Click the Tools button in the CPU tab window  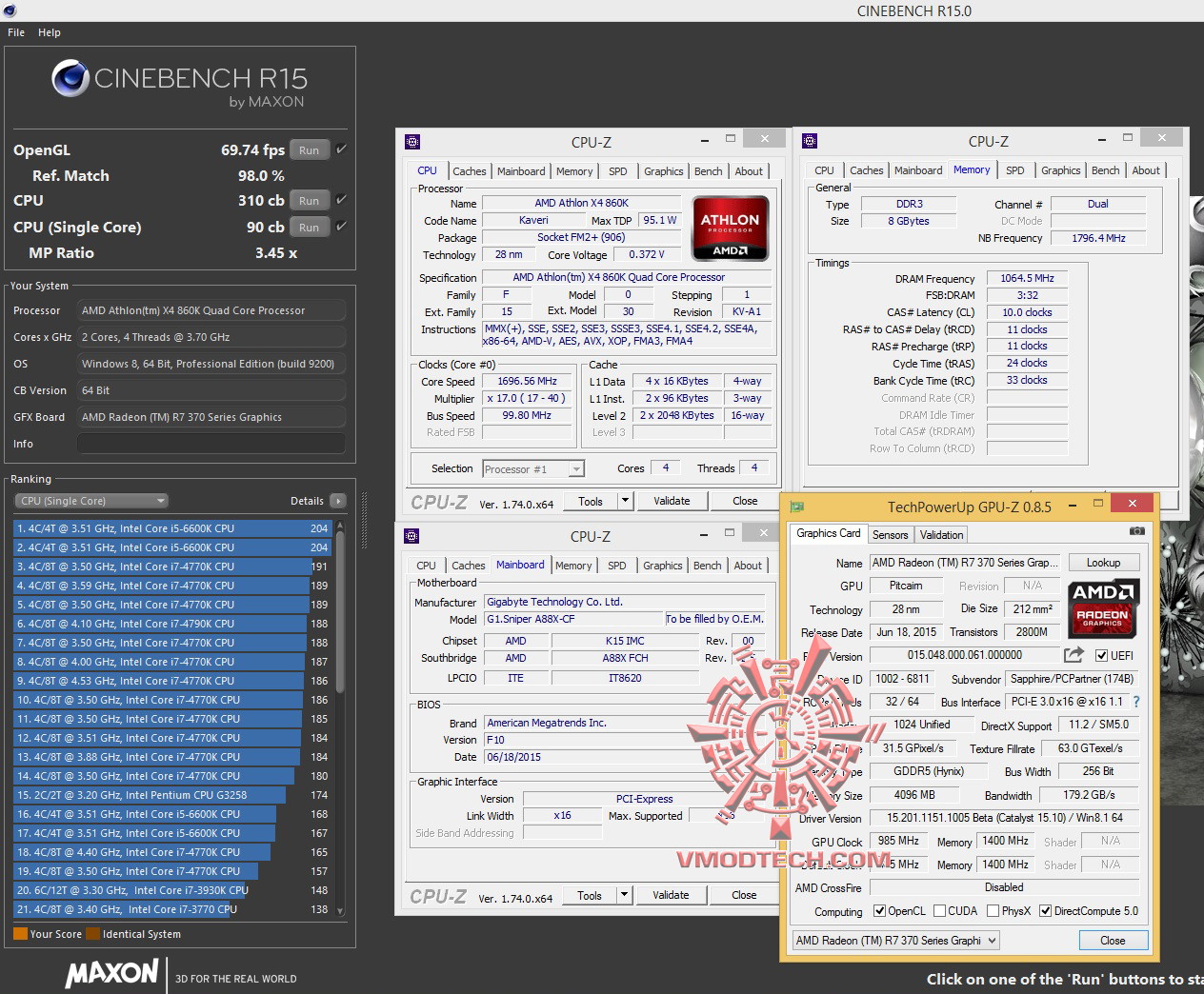click(x=591, y=501)
